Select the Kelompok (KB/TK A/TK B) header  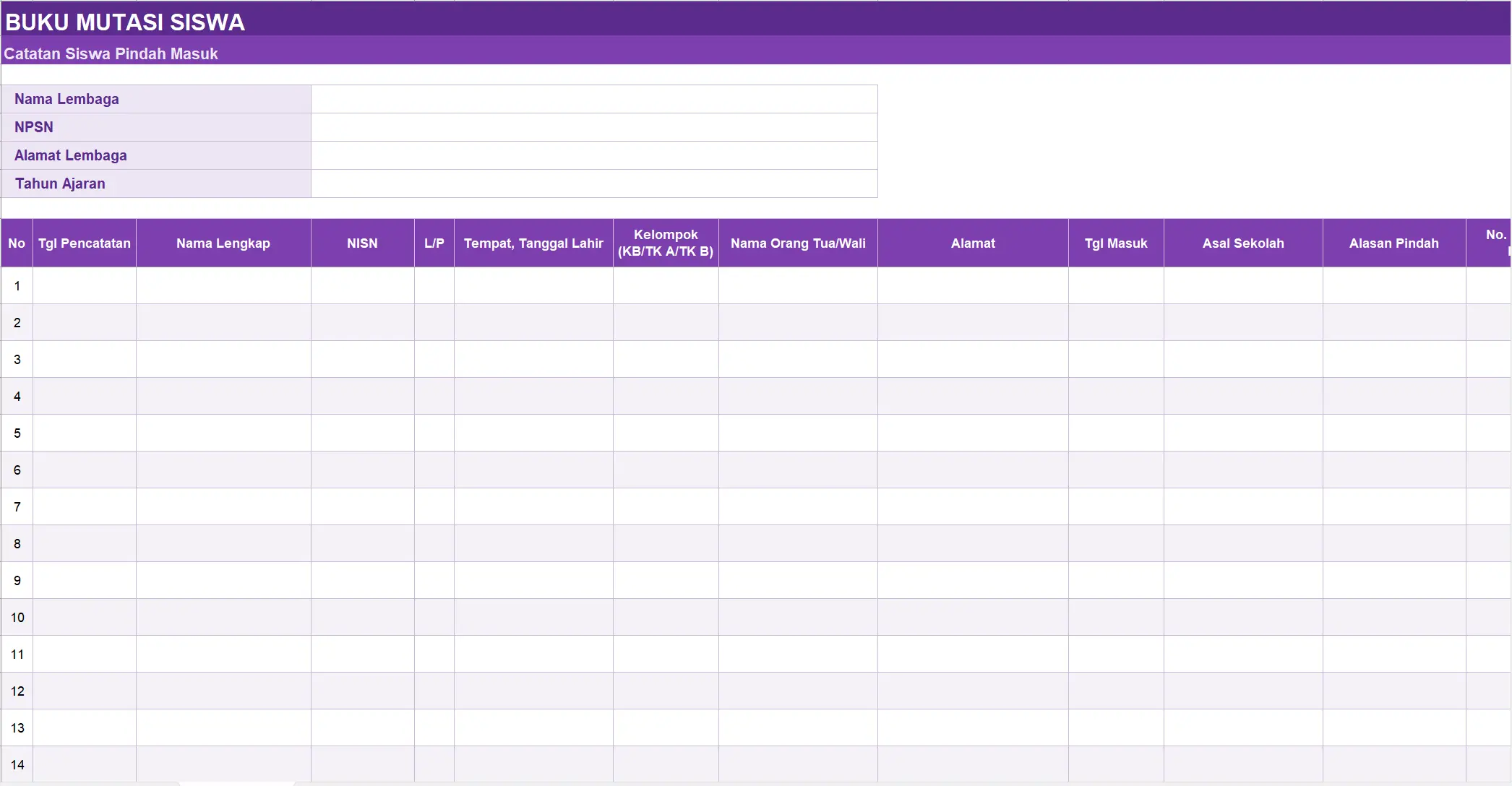point(666,243)
